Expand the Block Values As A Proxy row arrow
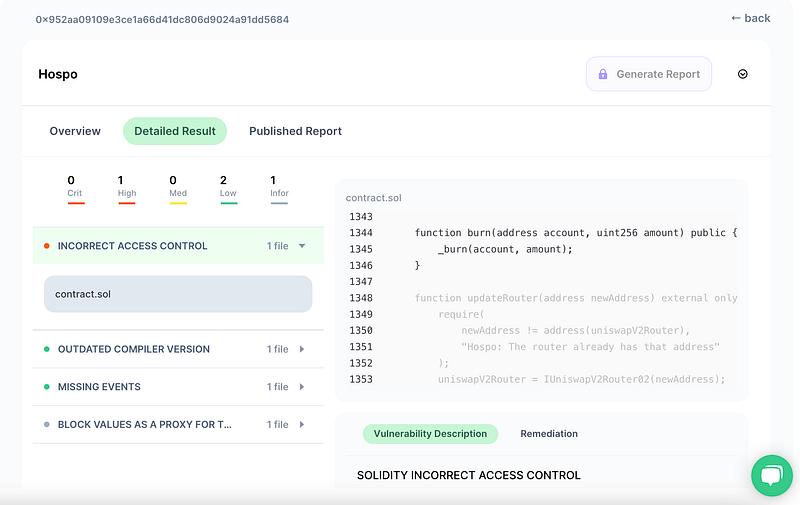Screen dimensions: 800x505 point(302,424)
